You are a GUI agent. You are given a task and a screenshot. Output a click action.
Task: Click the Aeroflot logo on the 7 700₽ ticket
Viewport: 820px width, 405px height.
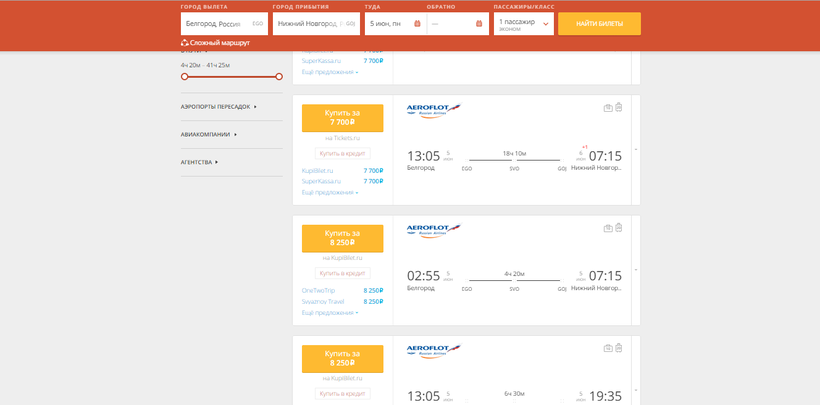click(433, 111)
